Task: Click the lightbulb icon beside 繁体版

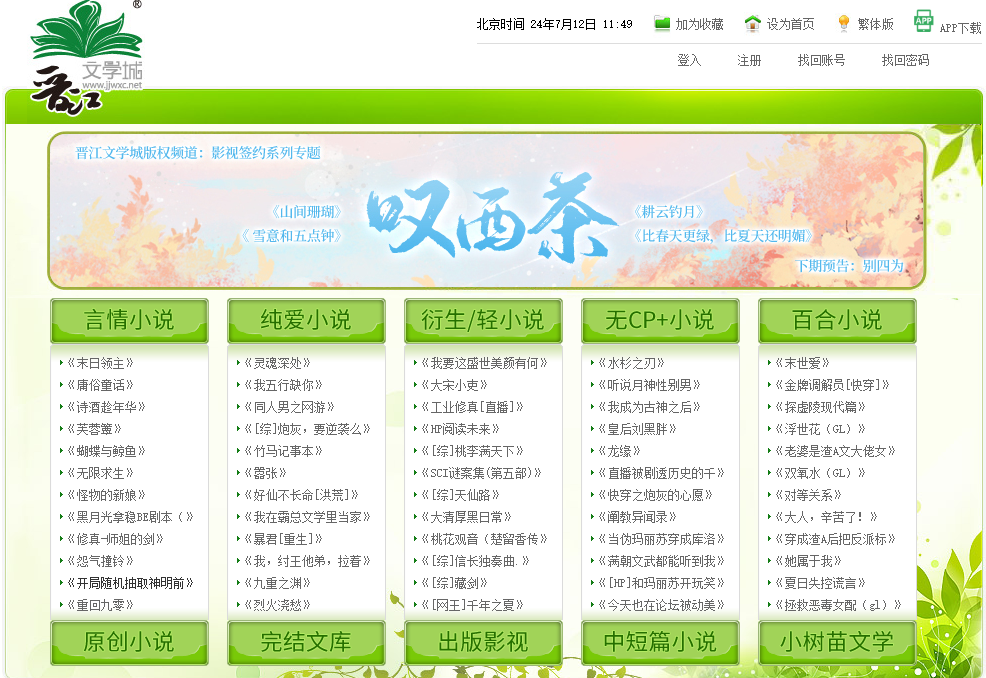Action: [844, 24]
